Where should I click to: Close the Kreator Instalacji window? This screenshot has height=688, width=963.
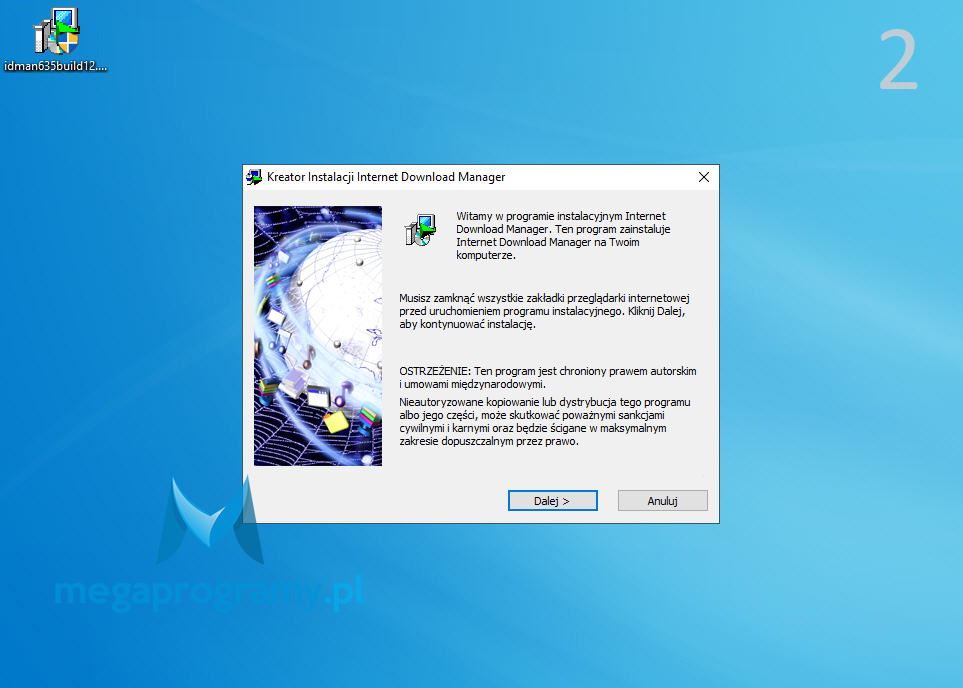(704, 178)
